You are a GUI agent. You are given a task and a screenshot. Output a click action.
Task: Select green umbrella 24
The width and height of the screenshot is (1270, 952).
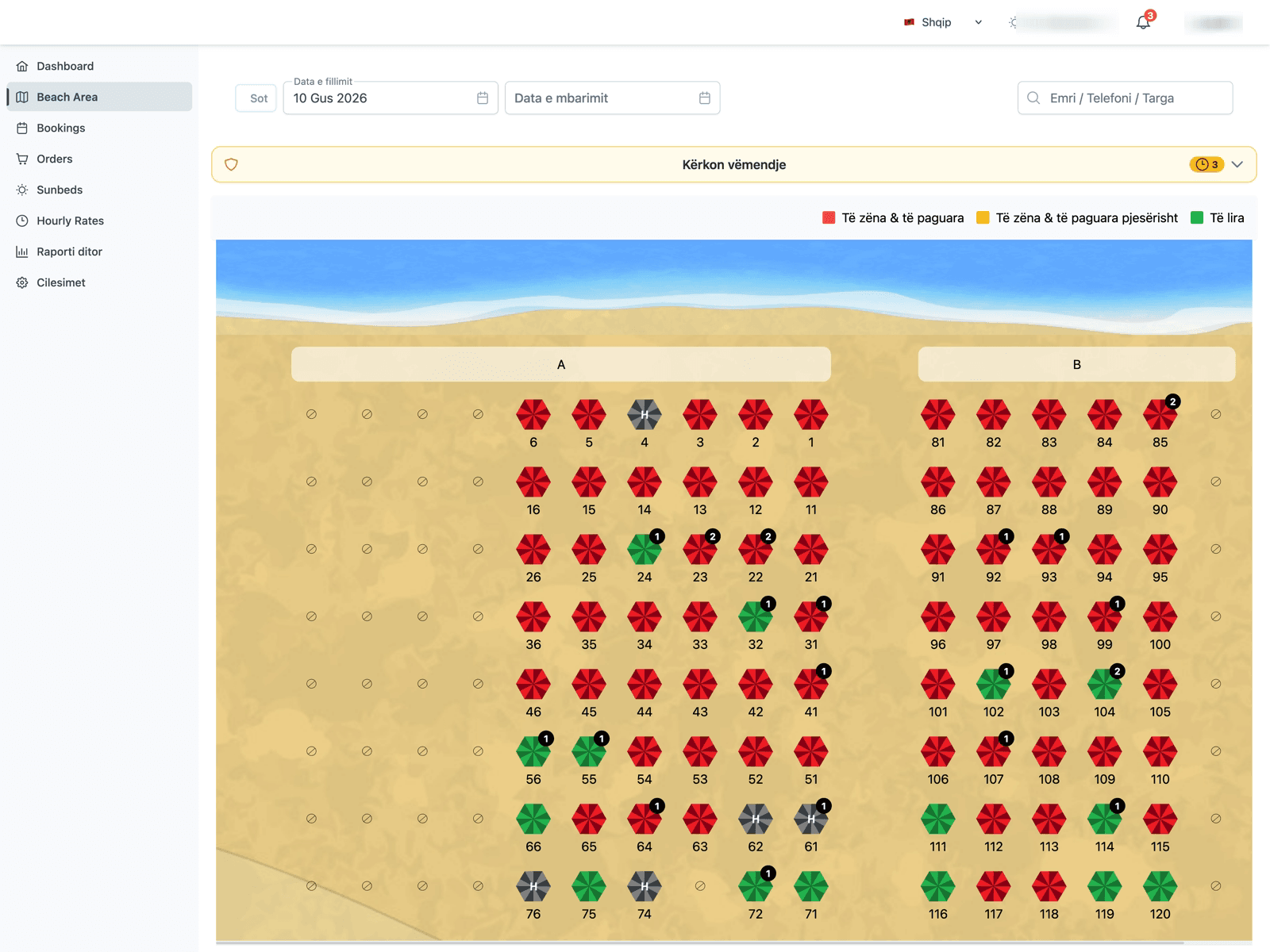point(645,550)
